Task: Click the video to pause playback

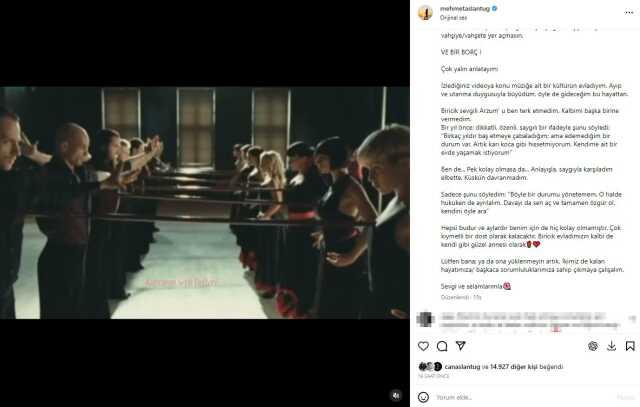Action: pyautogui.click(x=204, y=202)
